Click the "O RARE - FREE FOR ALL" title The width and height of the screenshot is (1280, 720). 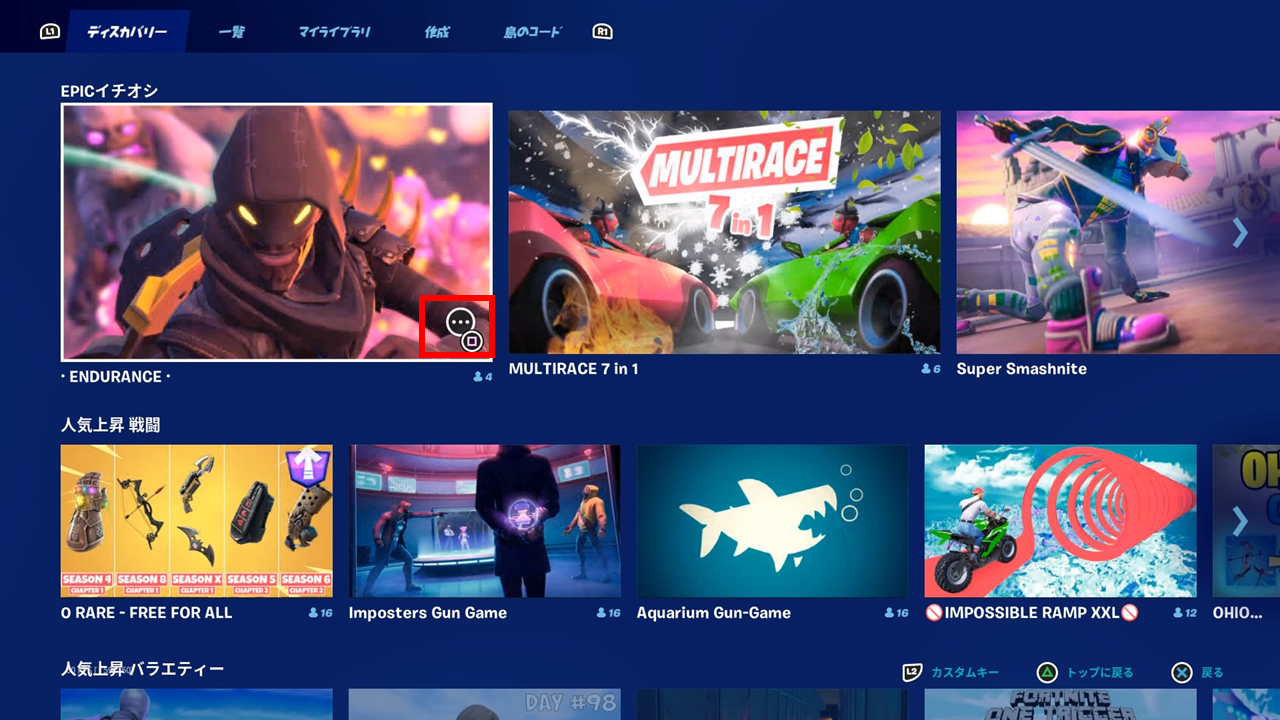[147, 613]
